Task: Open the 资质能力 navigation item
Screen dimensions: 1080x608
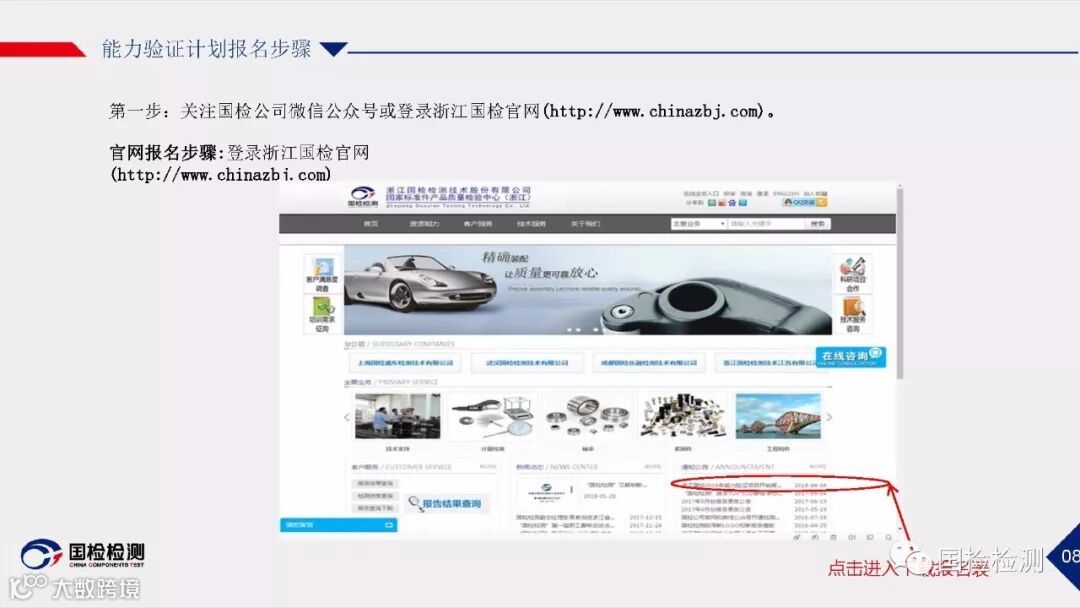Action: coord(424,224)
